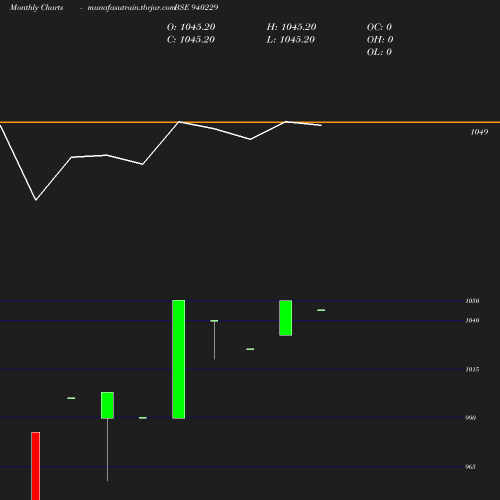Viewport: 500px width, 500px height.
Task: Select the tallest green candlestick
Action: pyautogui.click(x=179, y=359)
